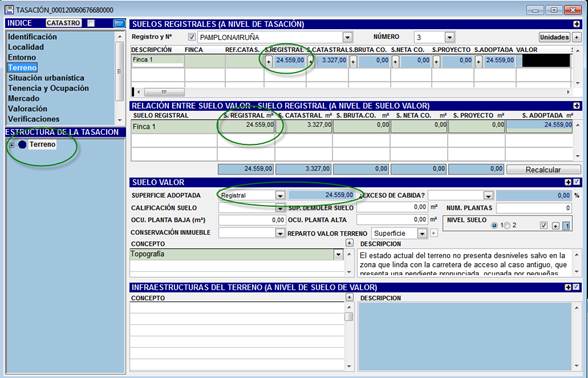588x378 pixels.
Task: Click plus icon in Suelo Valor header
Action: point(568,182)
